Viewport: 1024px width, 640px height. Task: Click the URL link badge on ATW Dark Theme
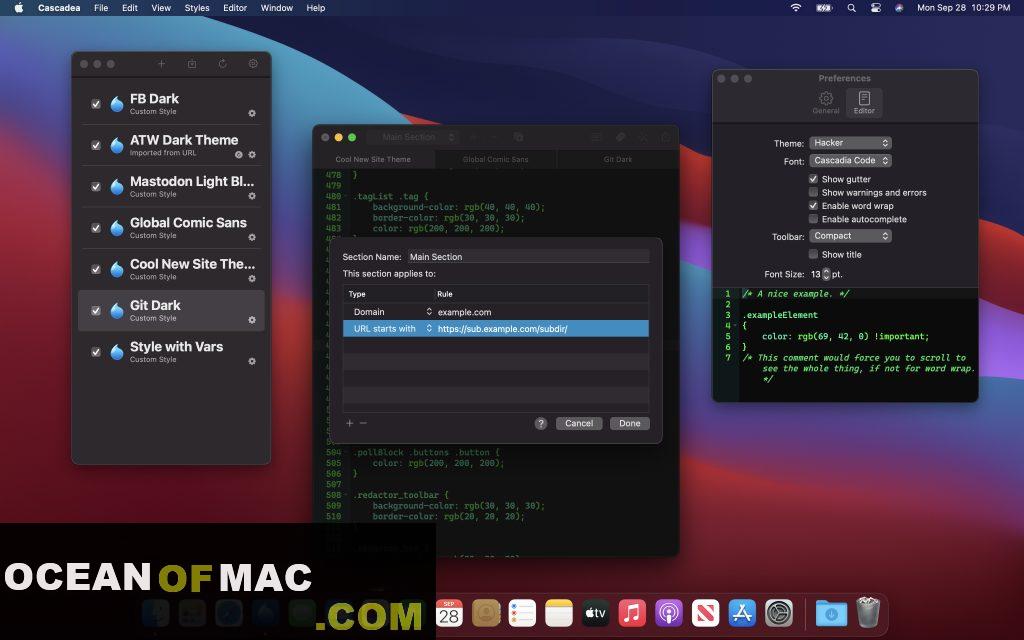(239, 155)
